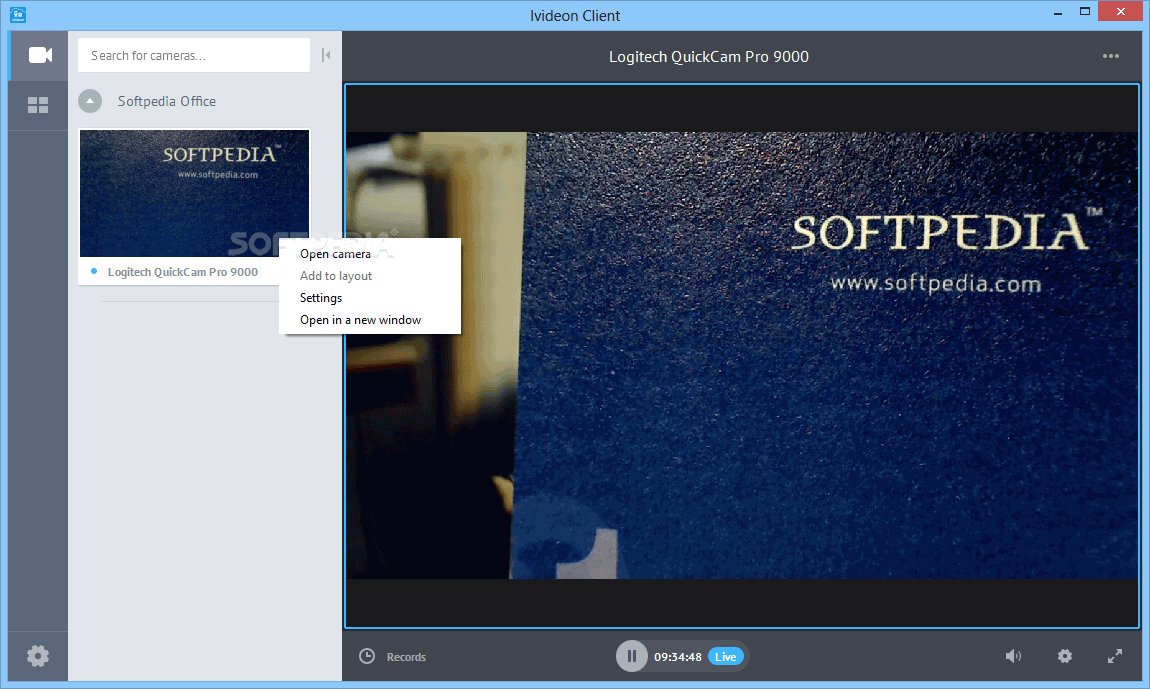1150x689 pixels.
Task: Close the Ivideon Client window
Action: click(1120, 12)
